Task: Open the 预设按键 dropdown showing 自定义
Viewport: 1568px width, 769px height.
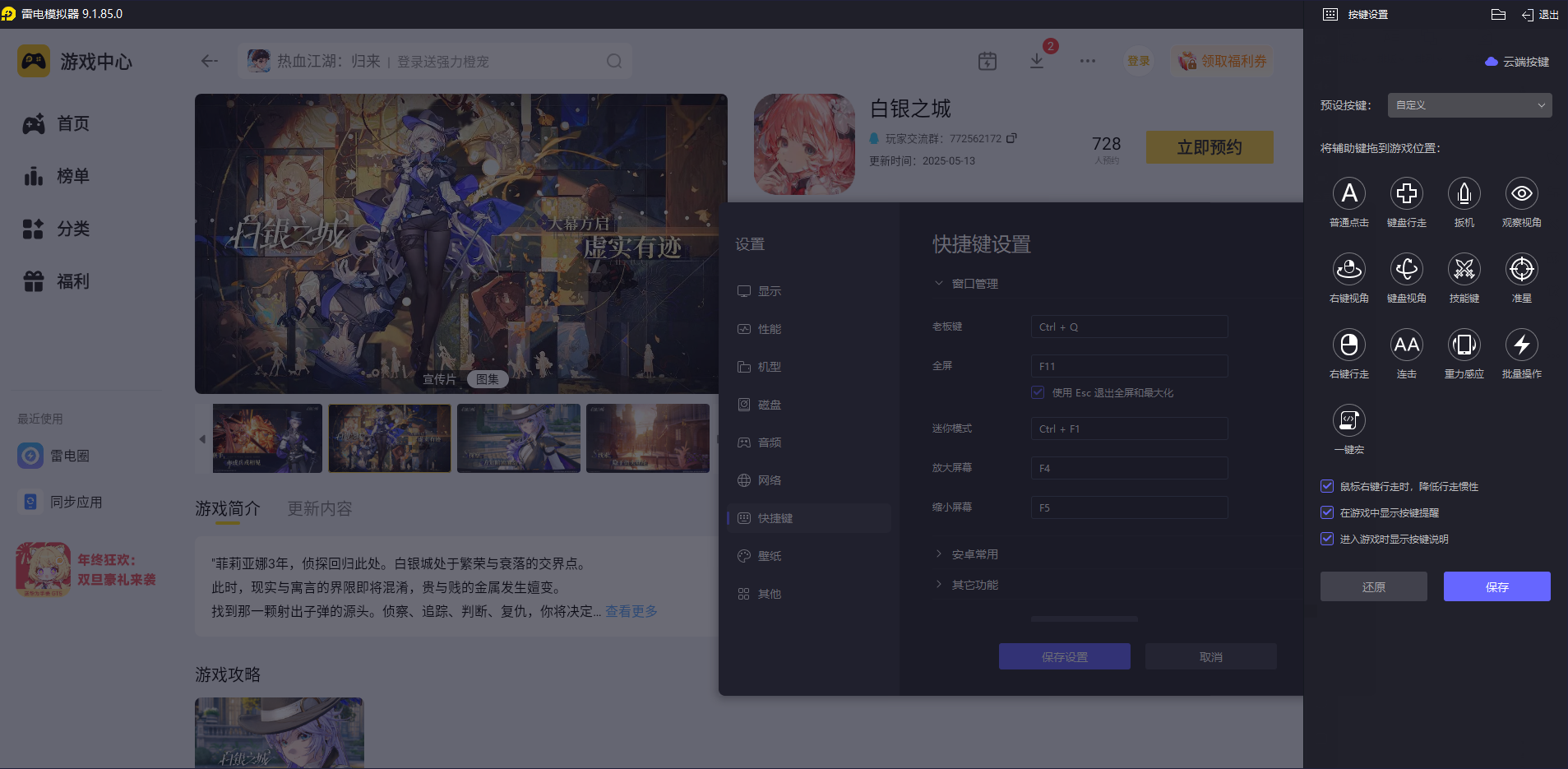Action: 1469,105
